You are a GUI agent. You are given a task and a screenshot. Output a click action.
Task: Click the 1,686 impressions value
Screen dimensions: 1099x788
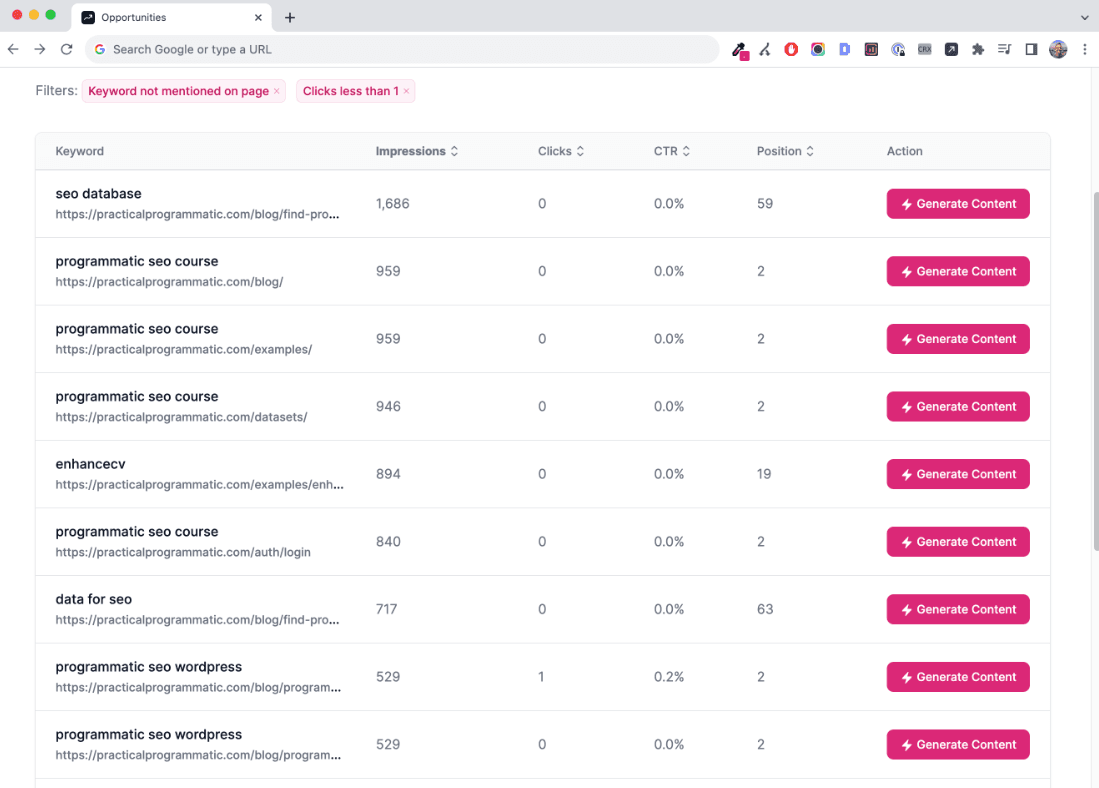tap(392, 204)
